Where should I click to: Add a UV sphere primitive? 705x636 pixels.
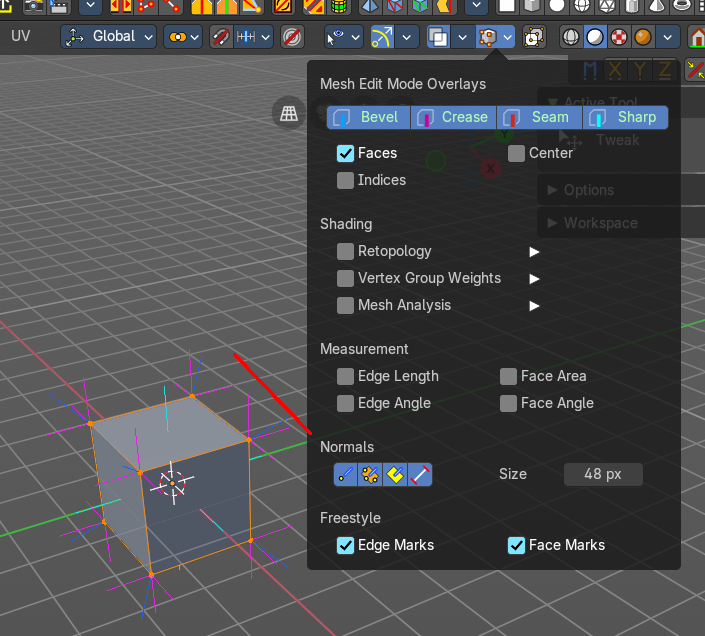click(x=582, y=5)
